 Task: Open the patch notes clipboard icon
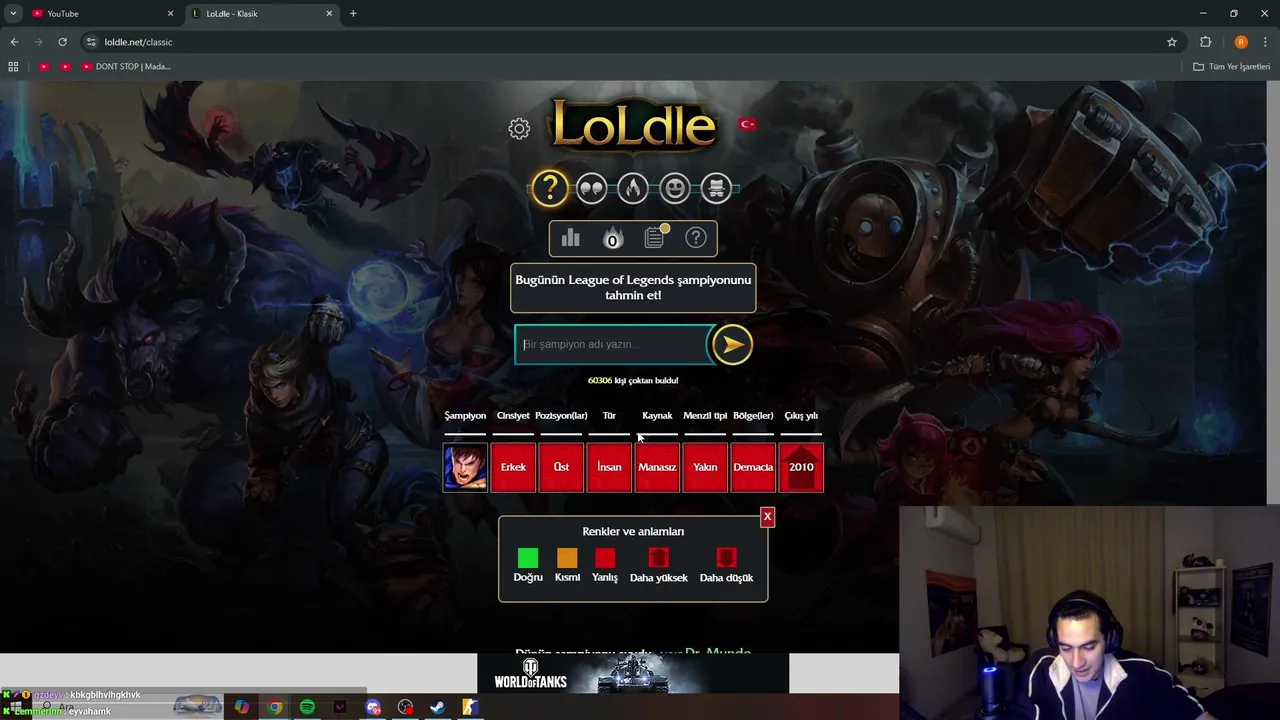655,238
